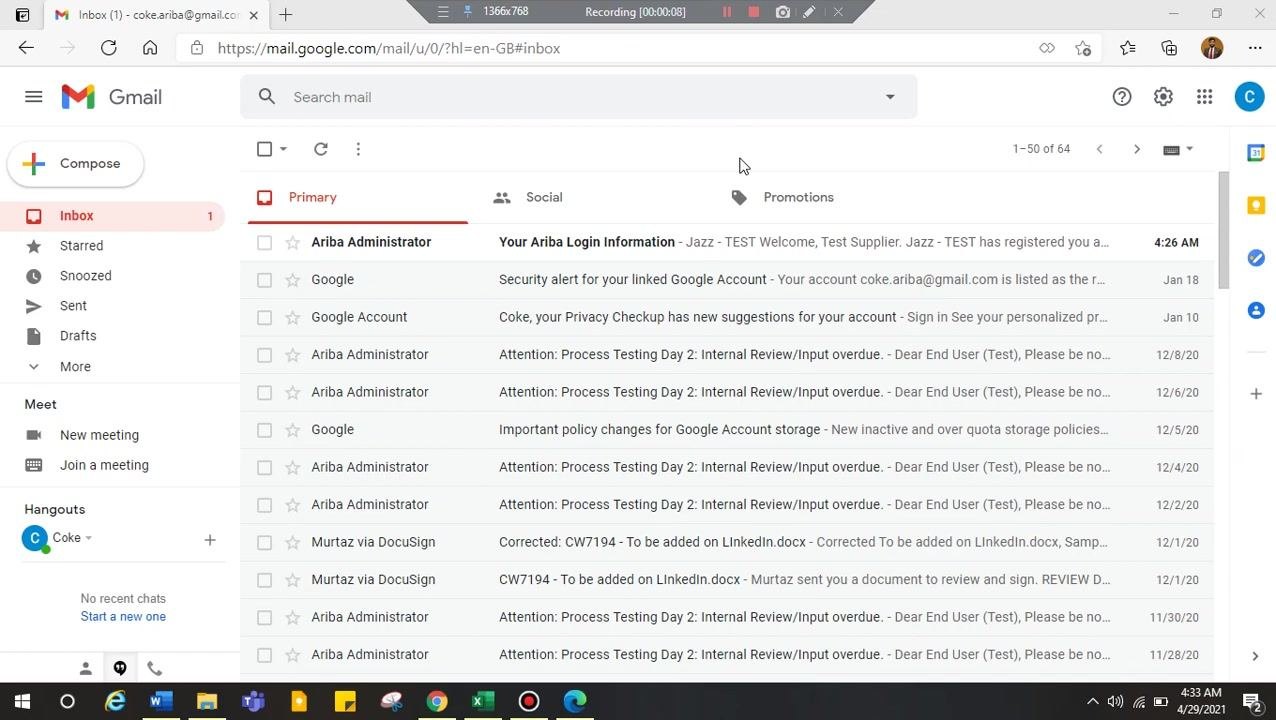Select the Your Ariba Login Information email checkbox
This screenshot has height=720, width=1276.
pos(264,242)
